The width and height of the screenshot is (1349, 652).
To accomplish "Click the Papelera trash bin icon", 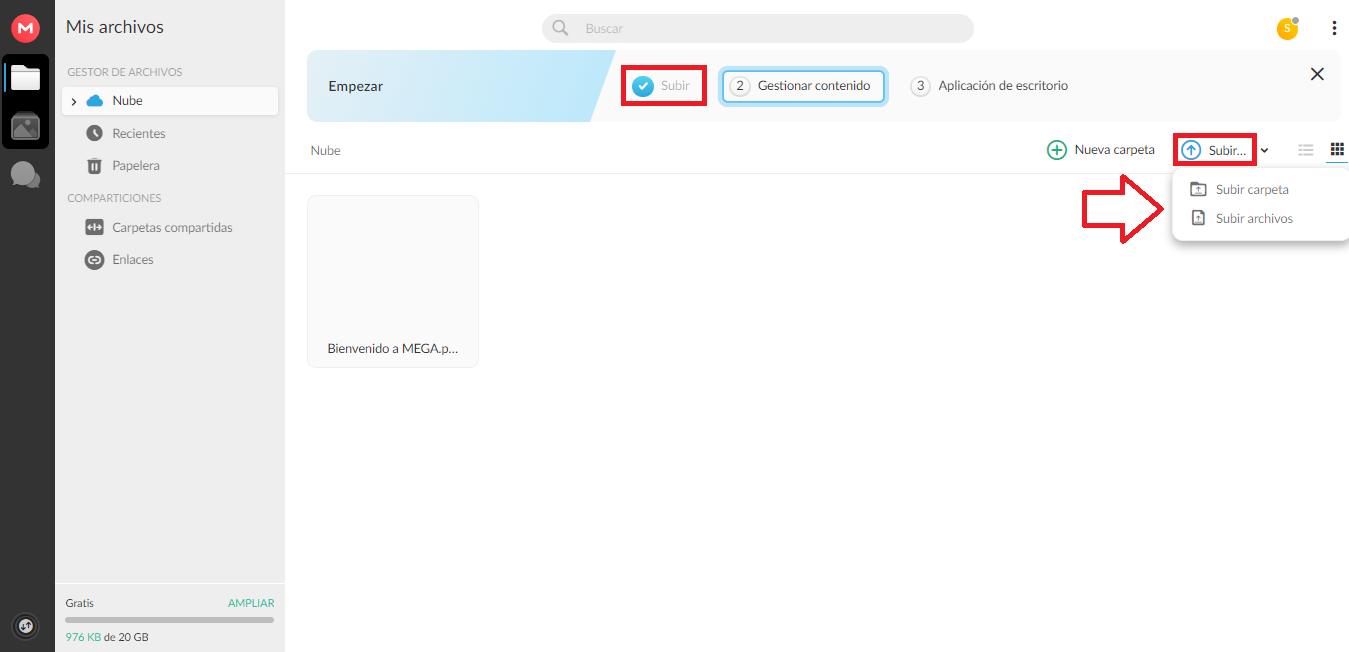I will pos(95,165).
